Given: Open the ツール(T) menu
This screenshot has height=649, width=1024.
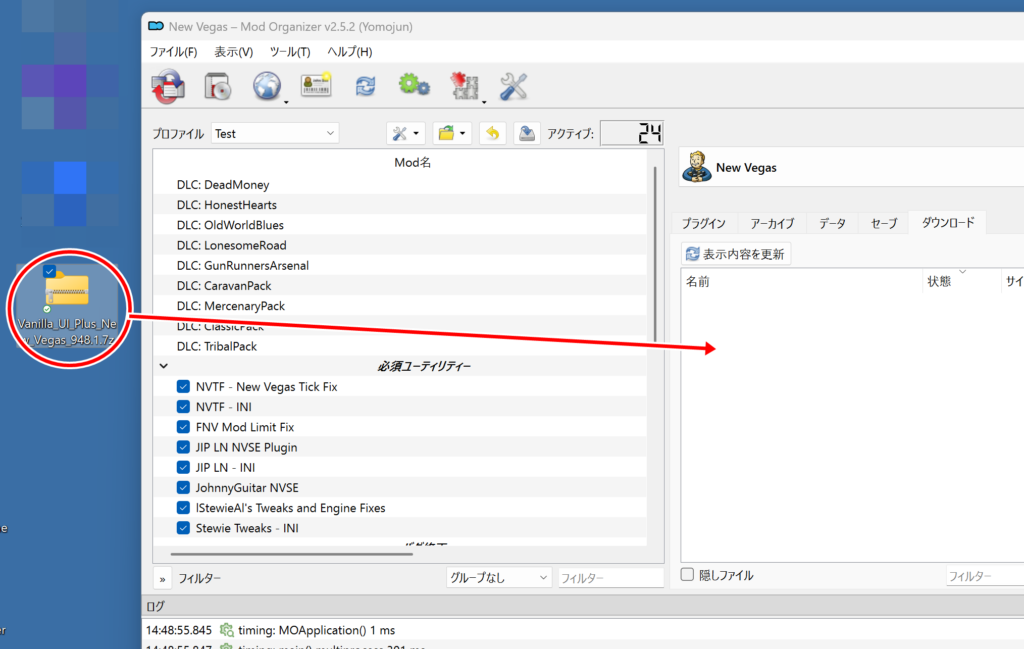Looking at the screenshot, I should point(290,52).
